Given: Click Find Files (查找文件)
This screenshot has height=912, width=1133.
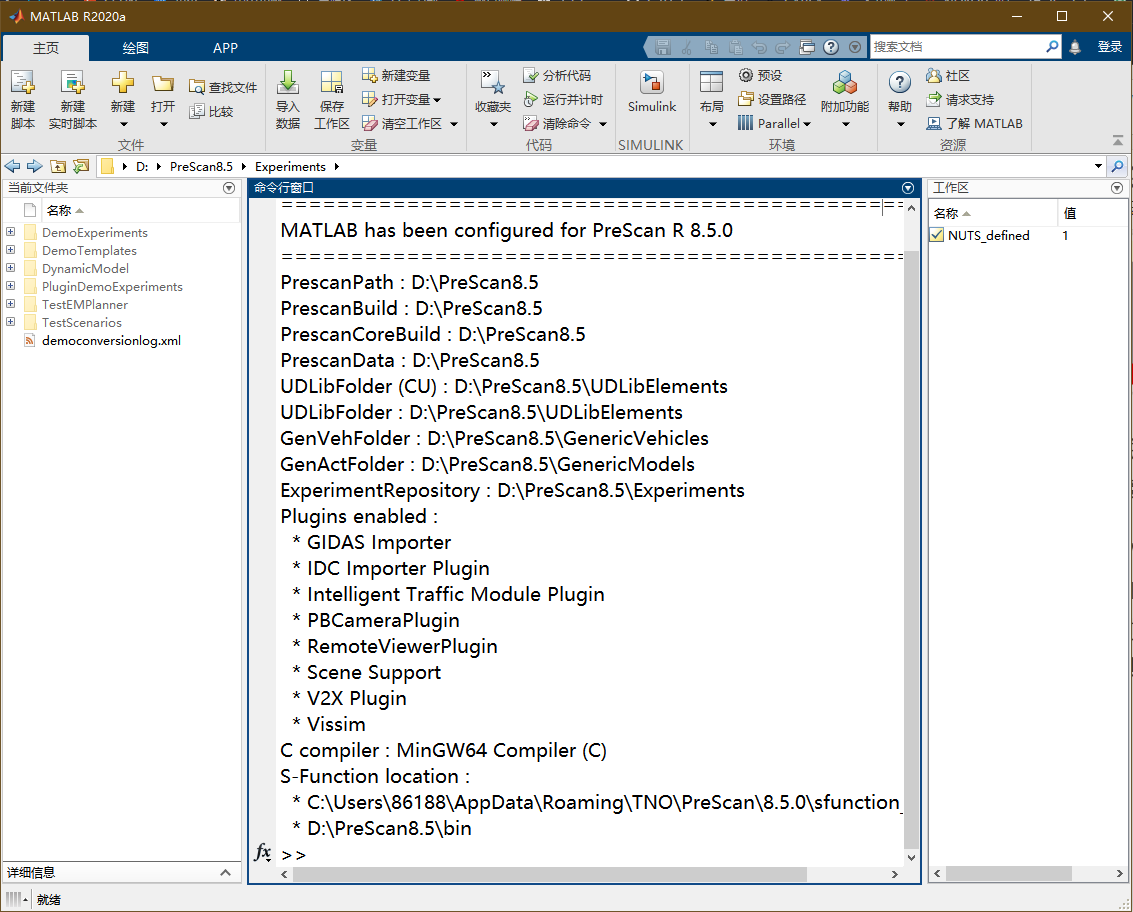Looking at the screenshot, I should point(223,87).
